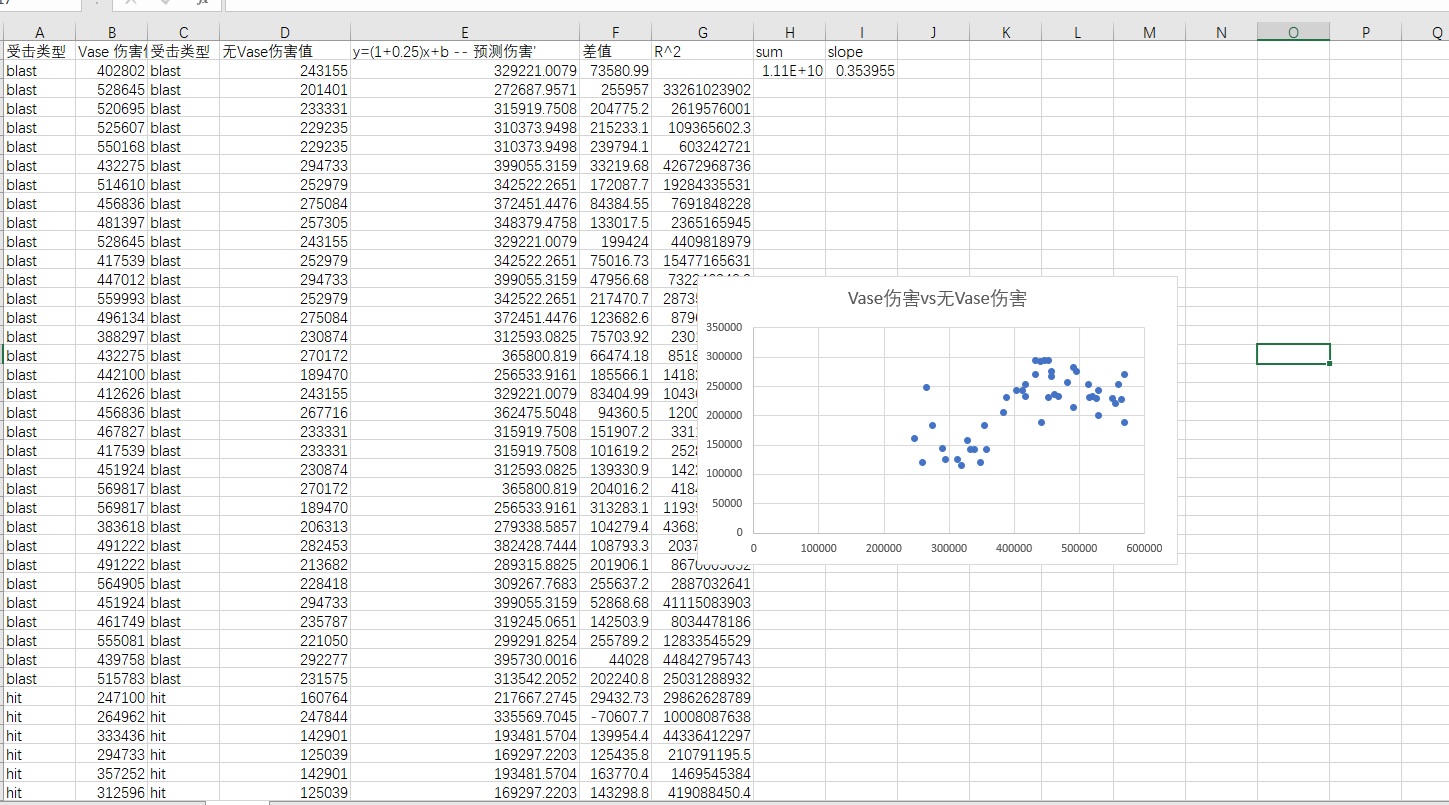
Task: Click the cell with value 247844 in column D
Action: (285, 717)
